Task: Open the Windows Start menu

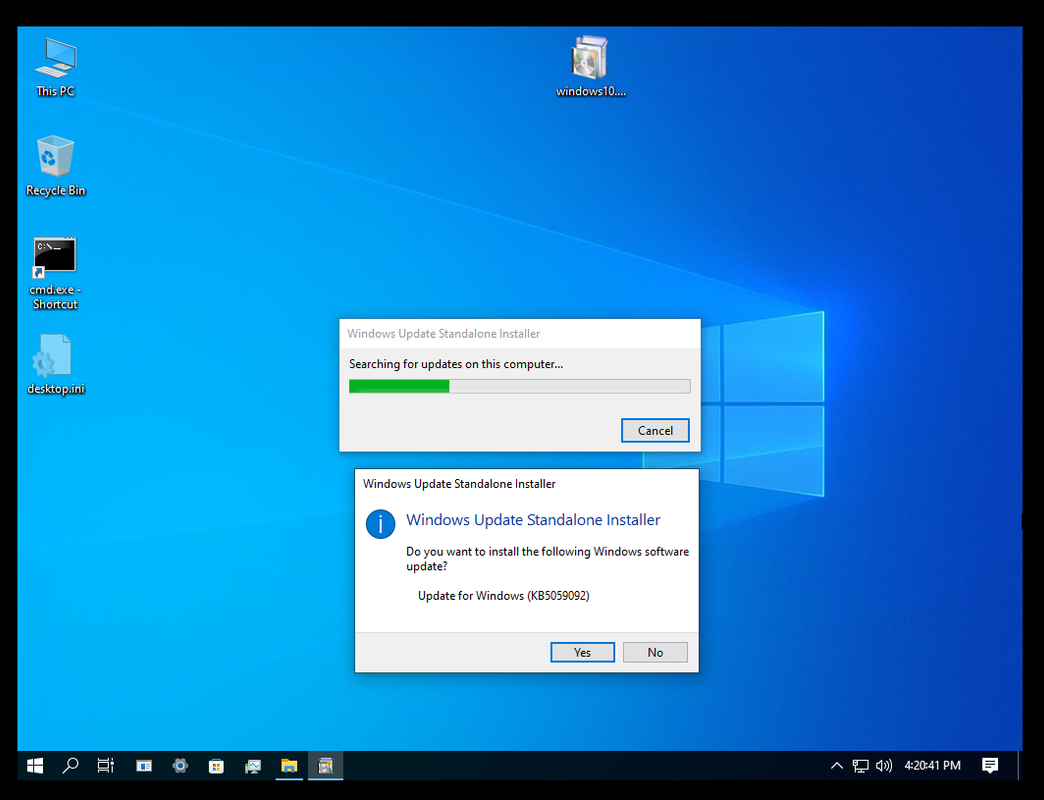Action: 35,765
